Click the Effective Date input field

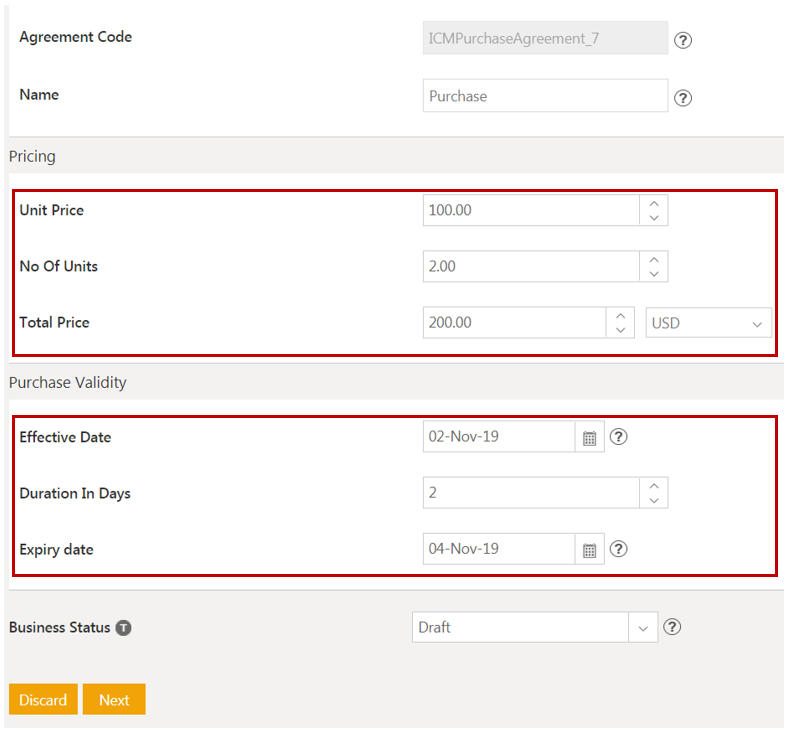point(498,437)
